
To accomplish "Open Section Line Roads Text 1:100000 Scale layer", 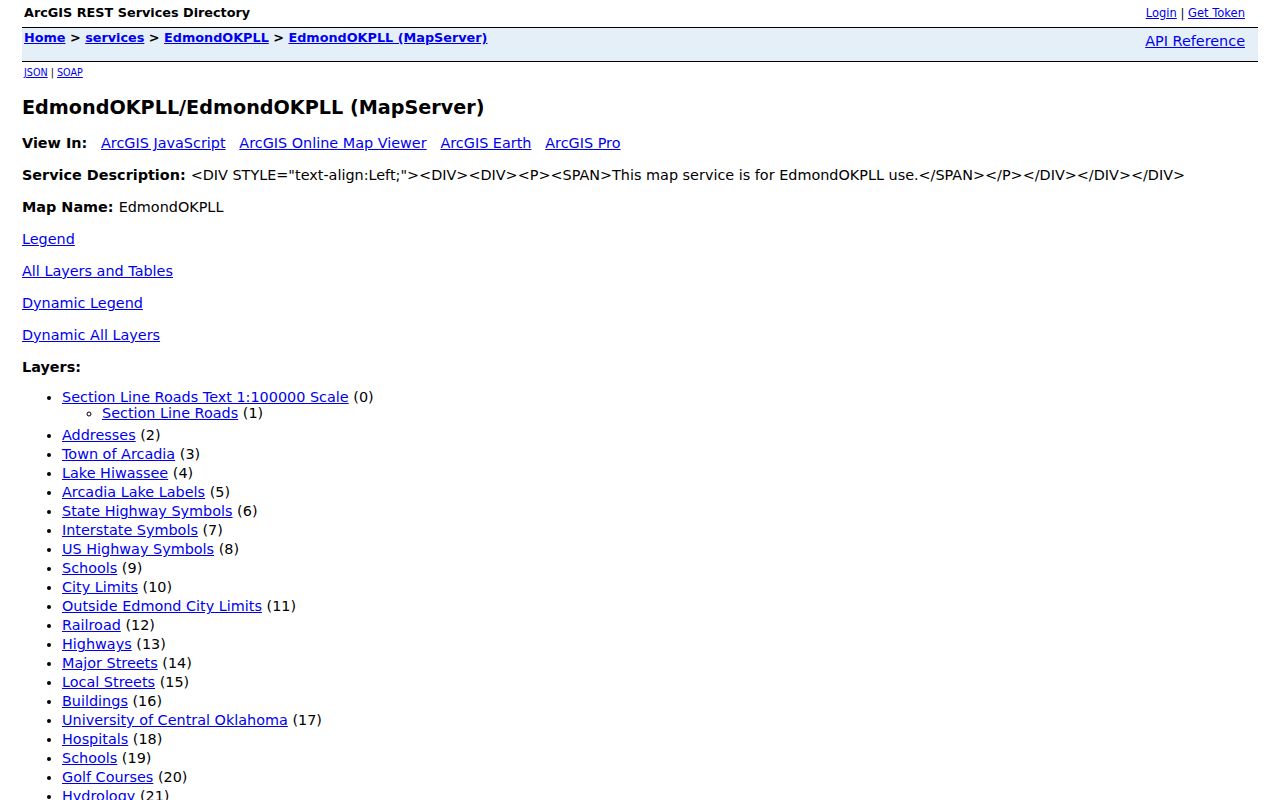I will tap(205, 397).
